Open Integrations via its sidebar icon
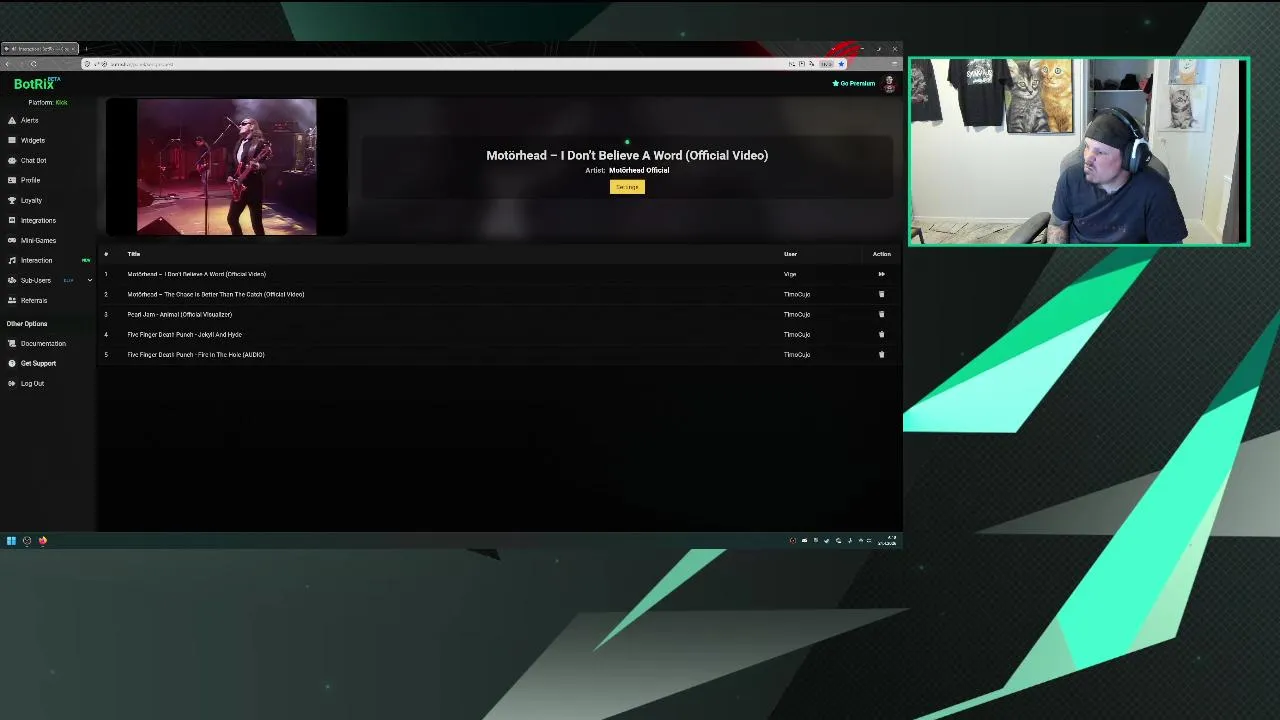Viewport: 1280px width, 720px height. pos(12,220)
